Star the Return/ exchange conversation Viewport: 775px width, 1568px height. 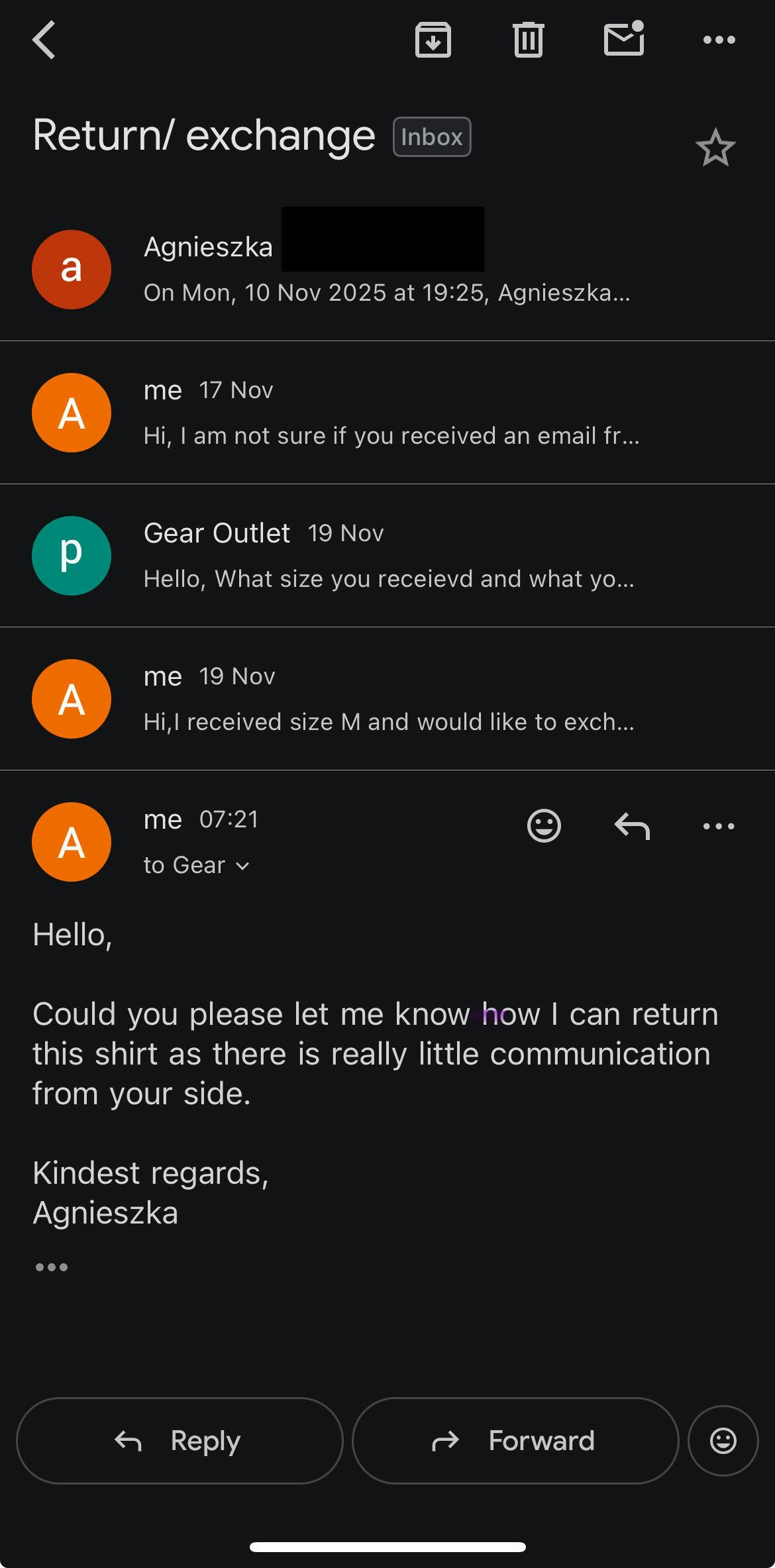click(715, 148)
